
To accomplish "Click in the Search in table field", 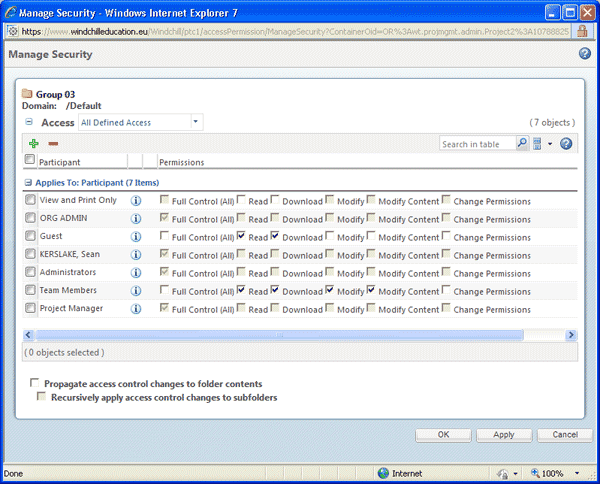I will (x=477, y=144).
